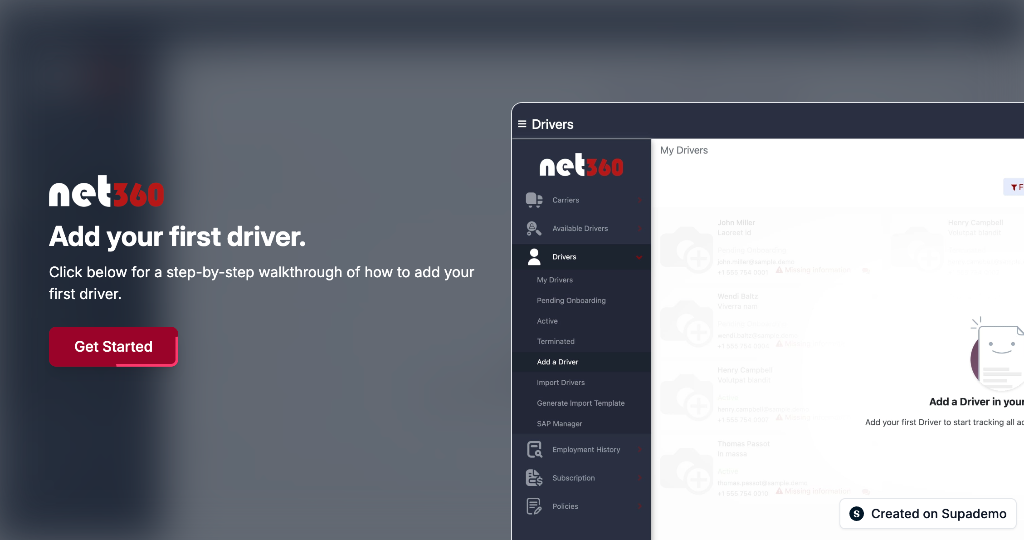Click the Available Drivers search-person icon
This screenshot has width=1024, height=540.
pos(534,229)
